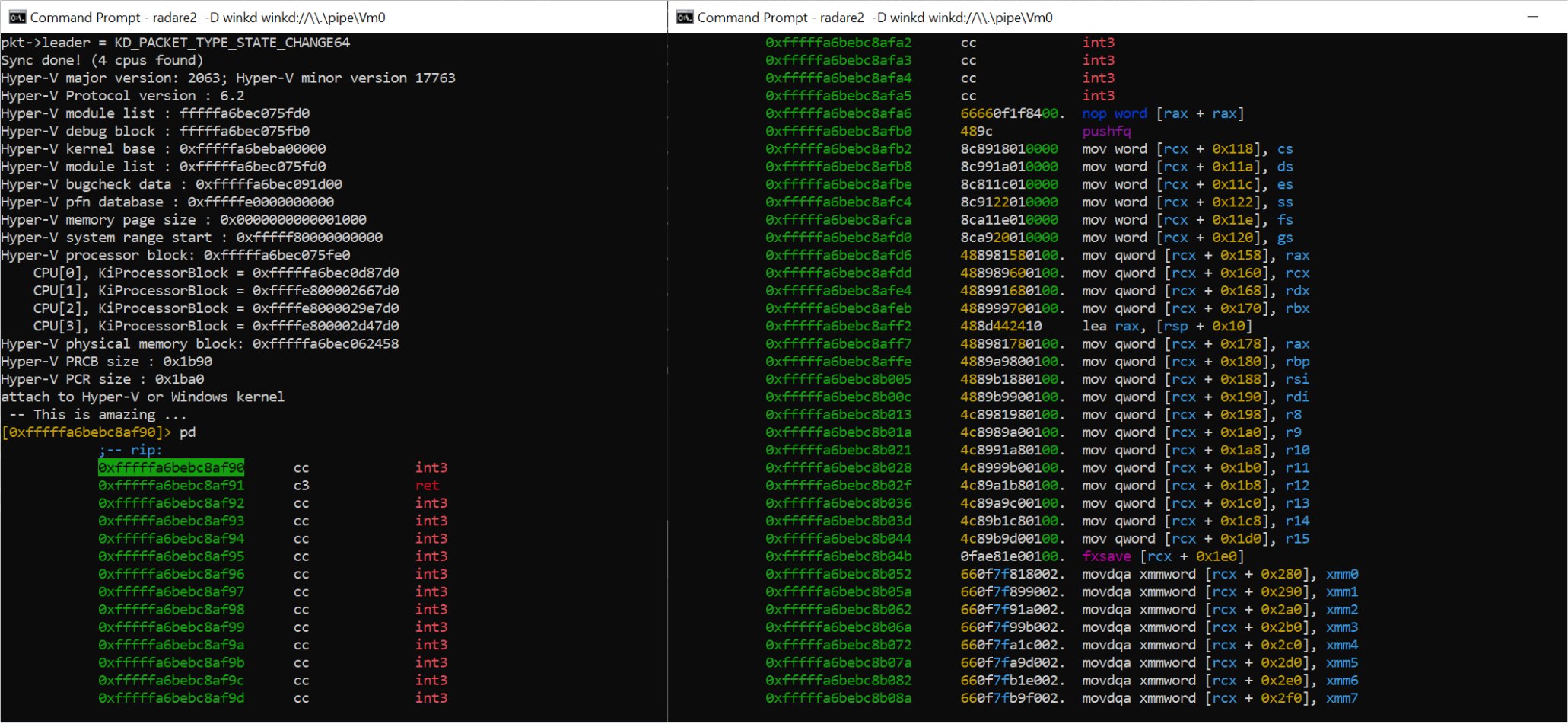Click the 'Hyper-V system range start' line
Image resolution: width=1568 pixels, height=727 pixels.
coord(192,238)
